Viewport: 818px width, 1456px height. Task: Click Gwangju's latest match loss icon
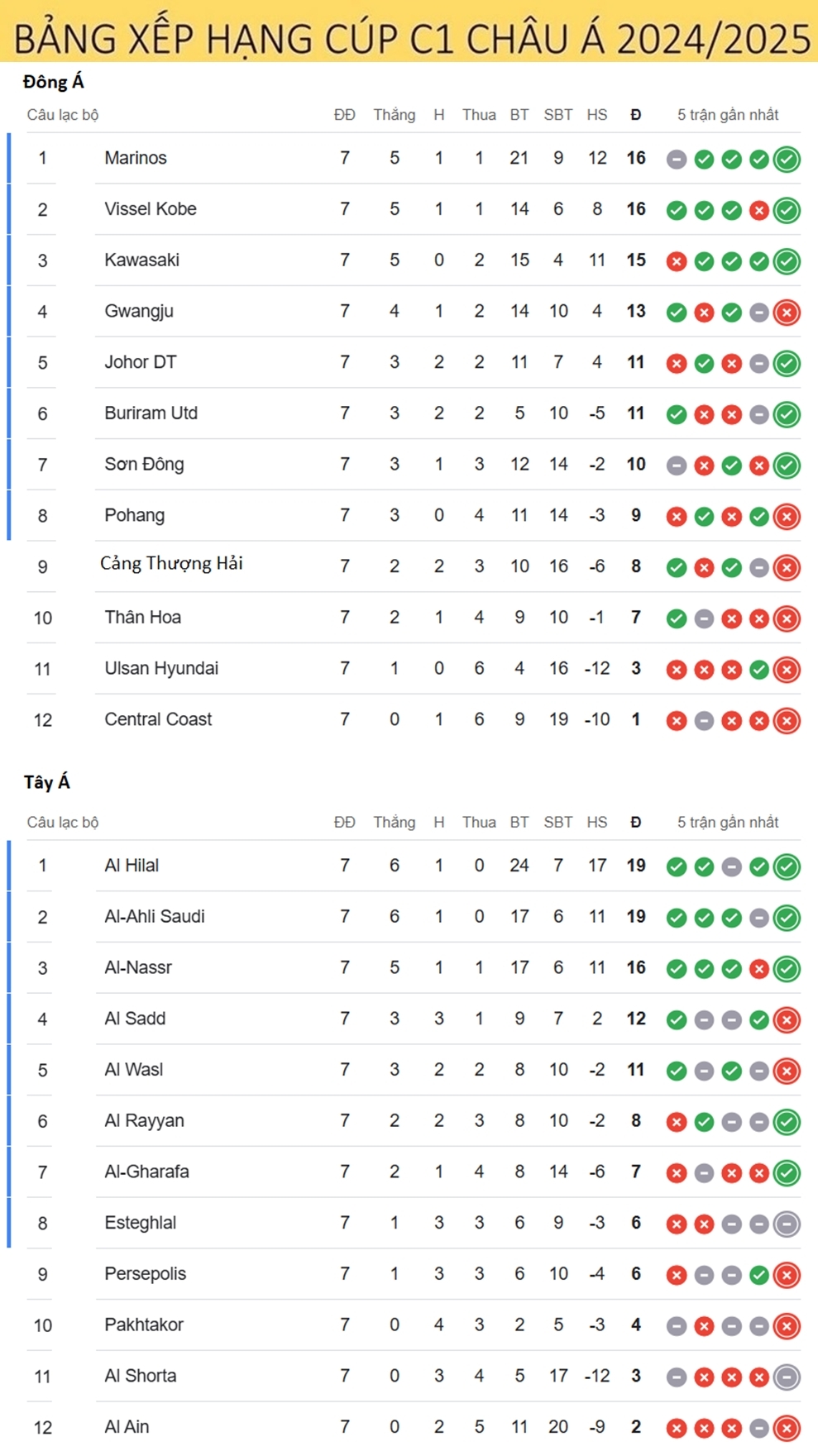pos(787,313)
